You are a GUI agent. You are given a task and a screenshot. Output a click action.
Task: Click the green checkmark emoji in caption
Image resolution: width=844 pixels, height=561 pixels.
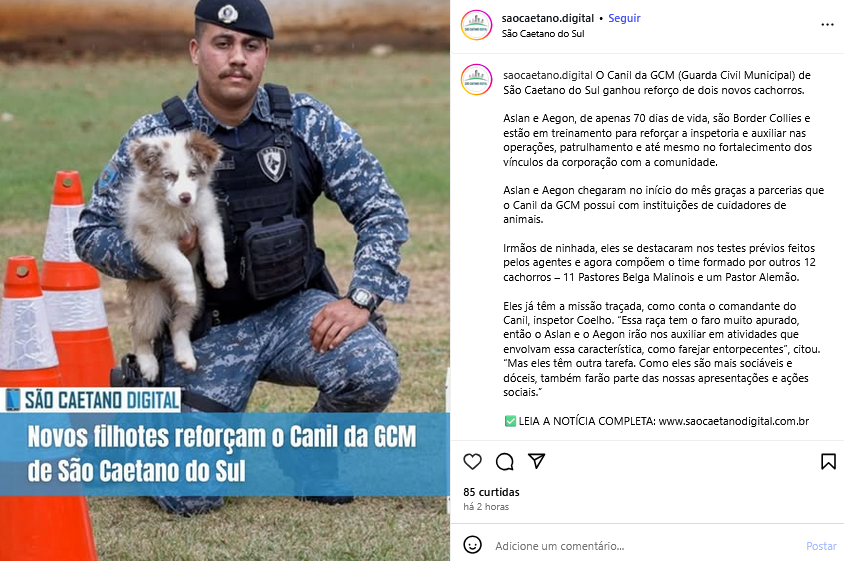(510, 422)
